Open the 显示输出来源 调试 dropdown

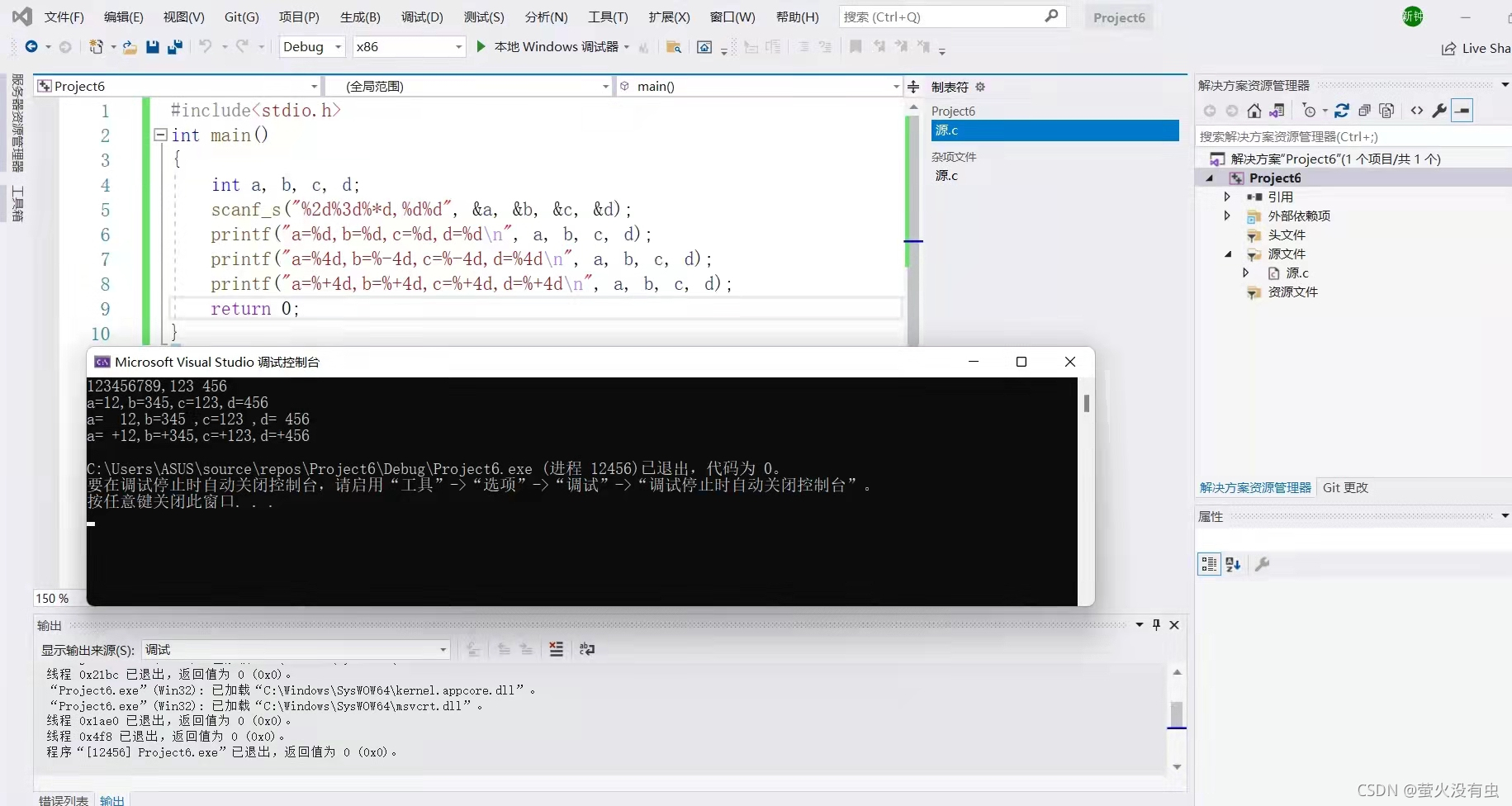(296, 650)
